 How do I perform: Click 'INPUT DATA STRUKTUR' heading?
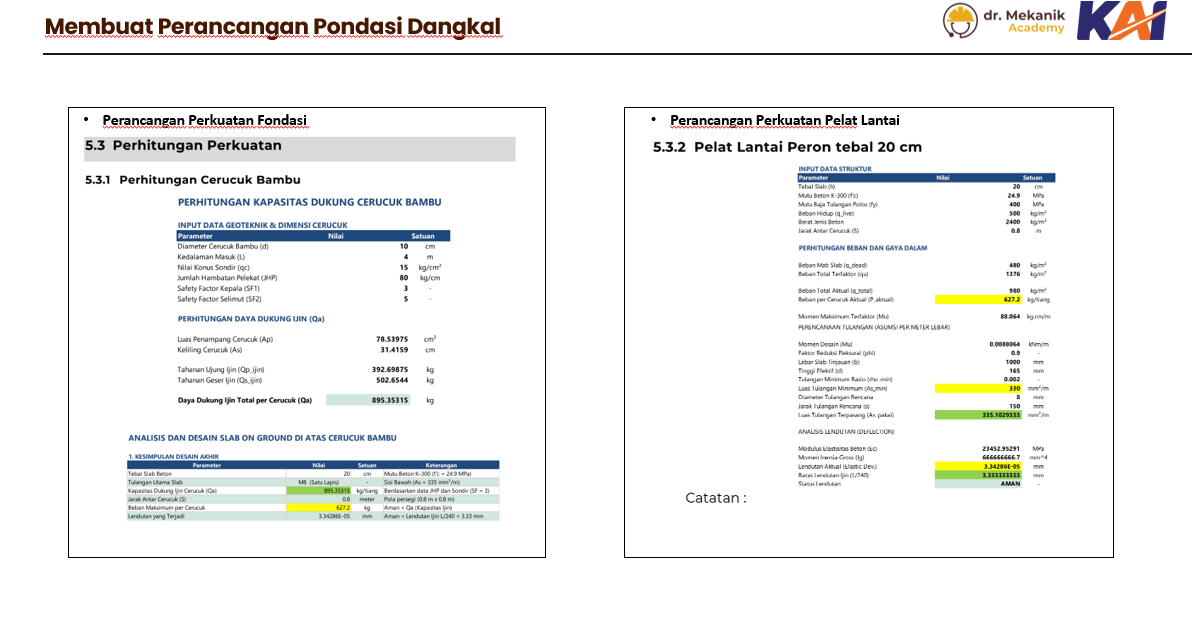(x=835, y=169)
